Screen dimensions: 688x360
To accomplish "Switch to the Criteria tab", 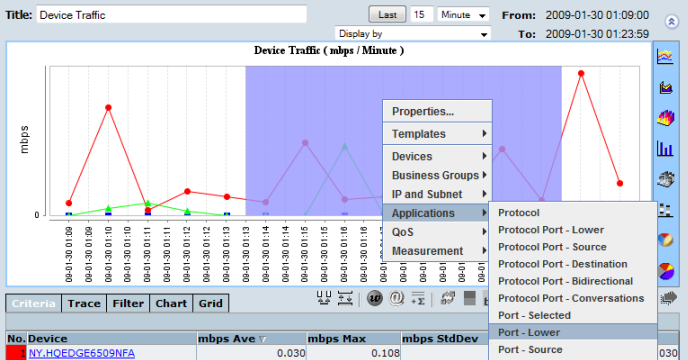I will pos(33,303).
